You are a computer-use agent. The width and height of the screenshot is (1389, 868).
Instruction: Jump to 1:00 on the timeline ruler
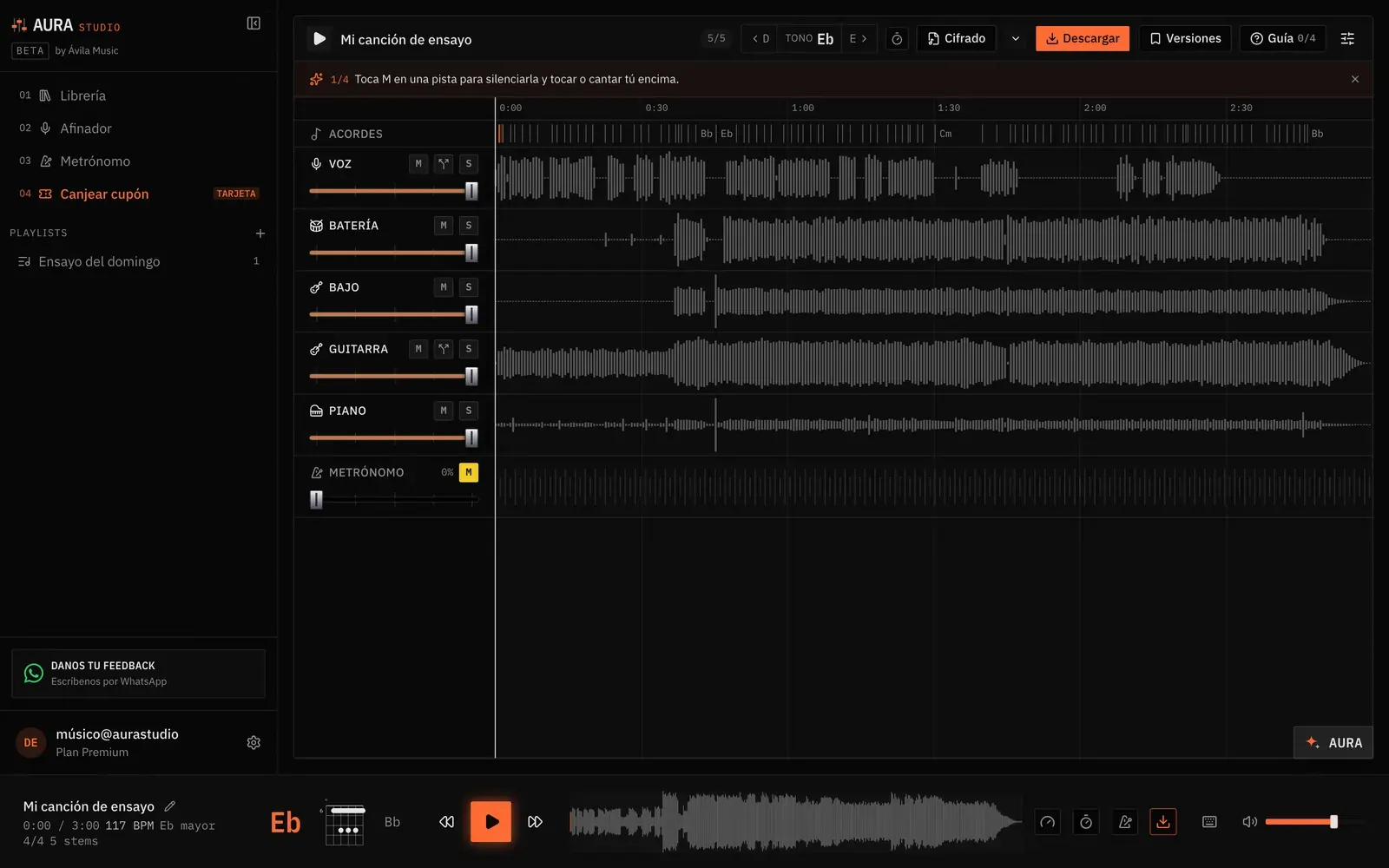point(803,108)
